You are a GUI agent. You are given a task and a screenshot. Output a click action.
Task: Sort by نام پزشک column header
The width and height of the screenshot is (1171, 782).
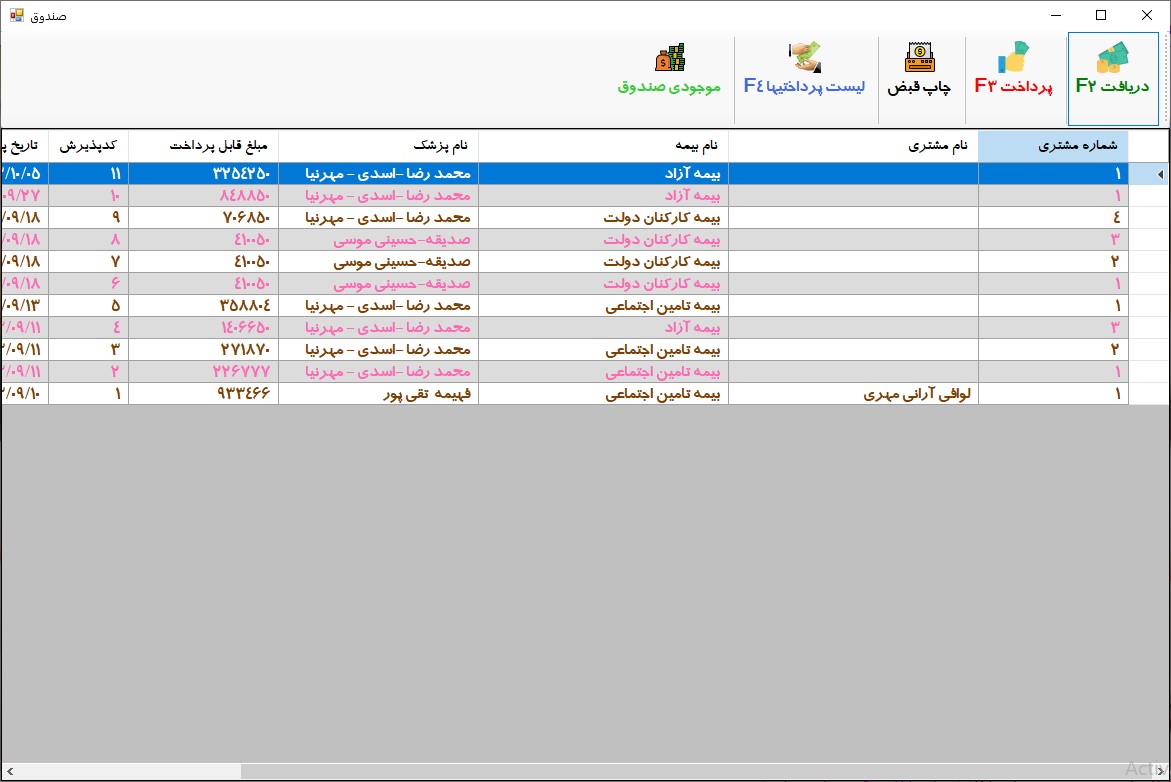click(378, 146)
